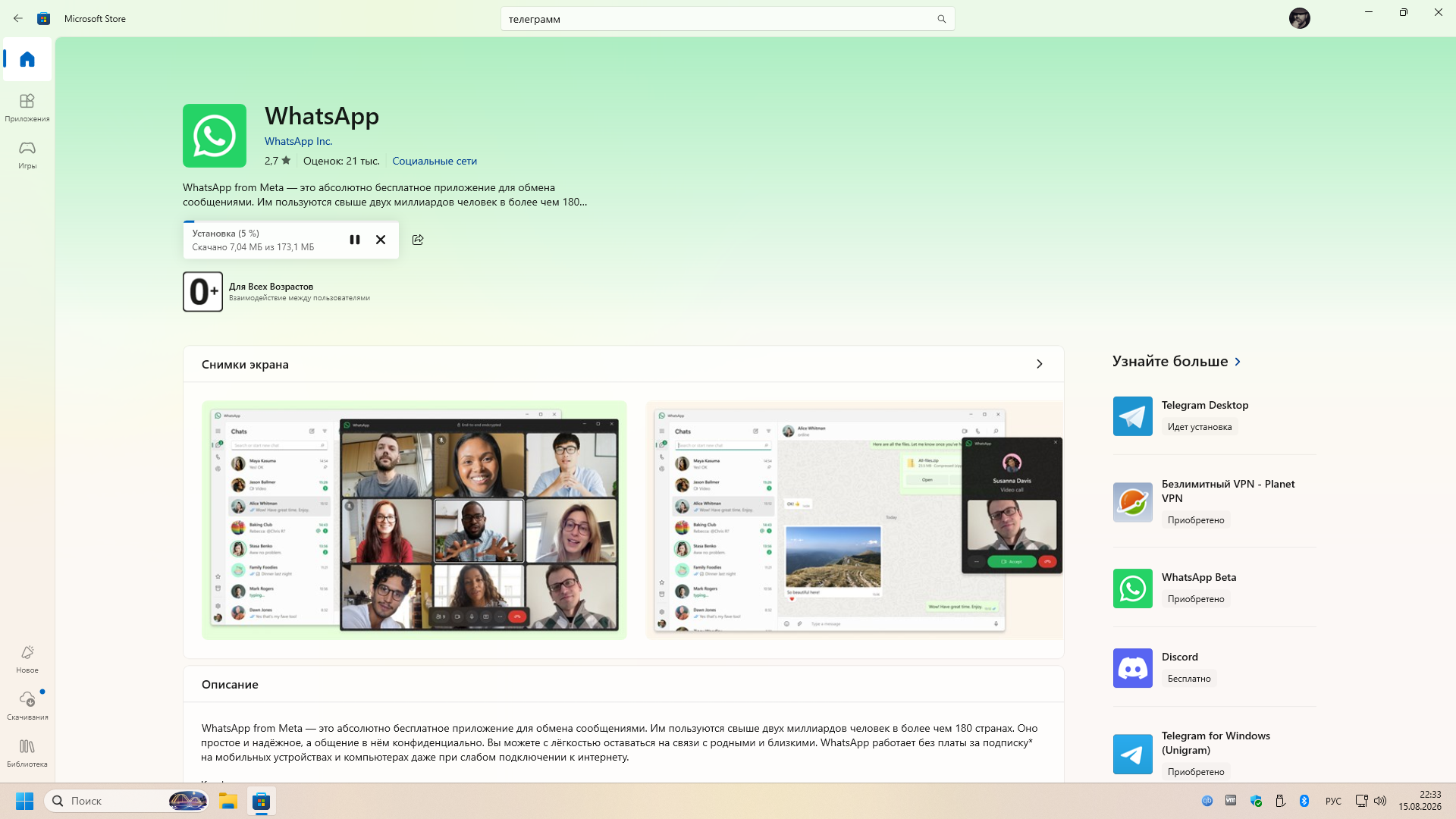Click the share icon next to install progress
Screen dimensions: 1456x819
click(418, 240)
